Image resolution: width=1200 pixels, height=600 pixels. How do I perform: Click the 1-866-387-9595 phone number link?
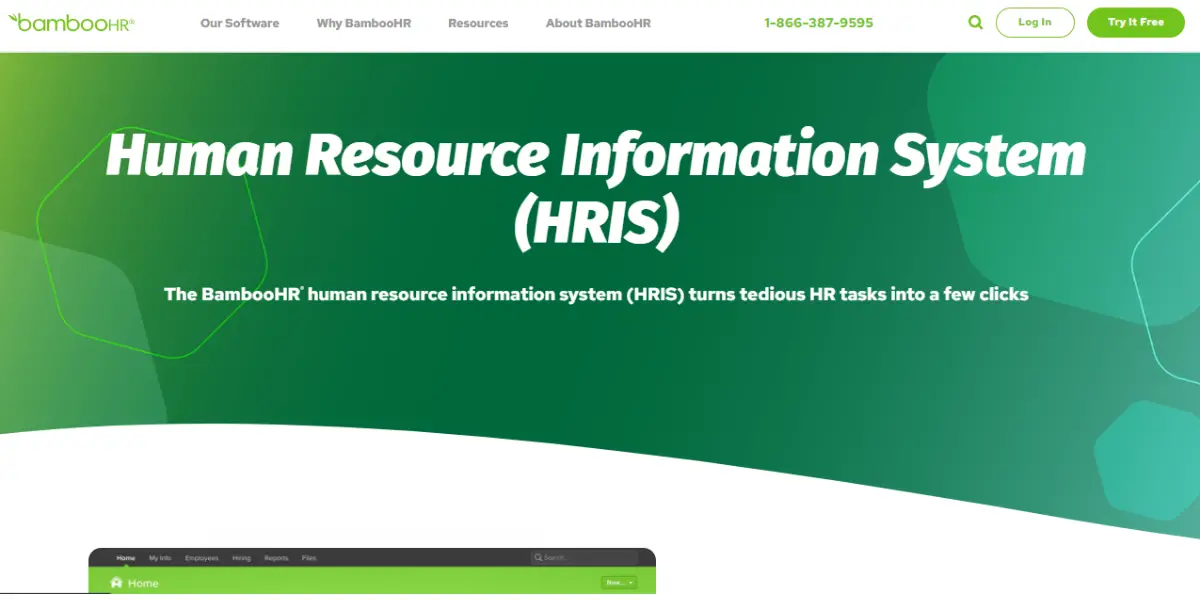click(x=818, y=23)
